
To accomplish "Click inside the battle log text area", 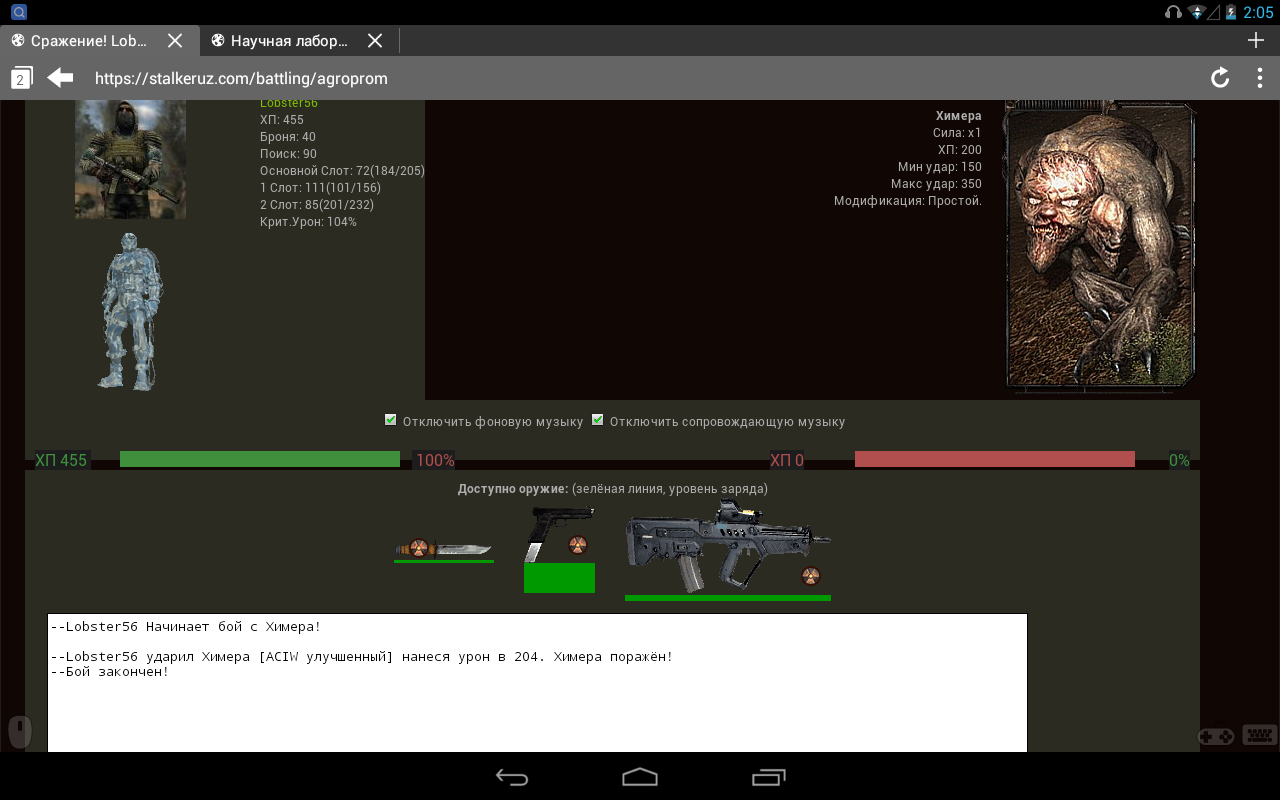I will [x=537, y=683].
